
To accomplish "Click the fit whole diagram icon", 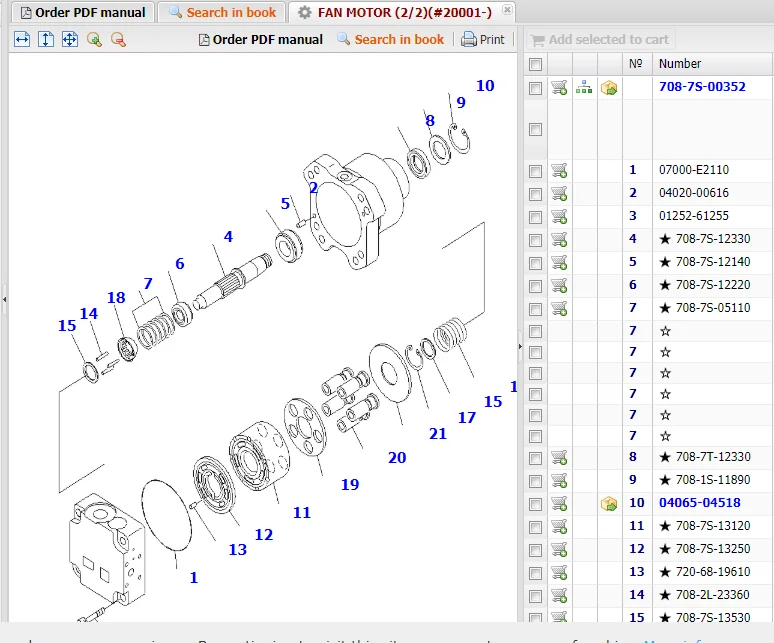I will pos(70,40).
